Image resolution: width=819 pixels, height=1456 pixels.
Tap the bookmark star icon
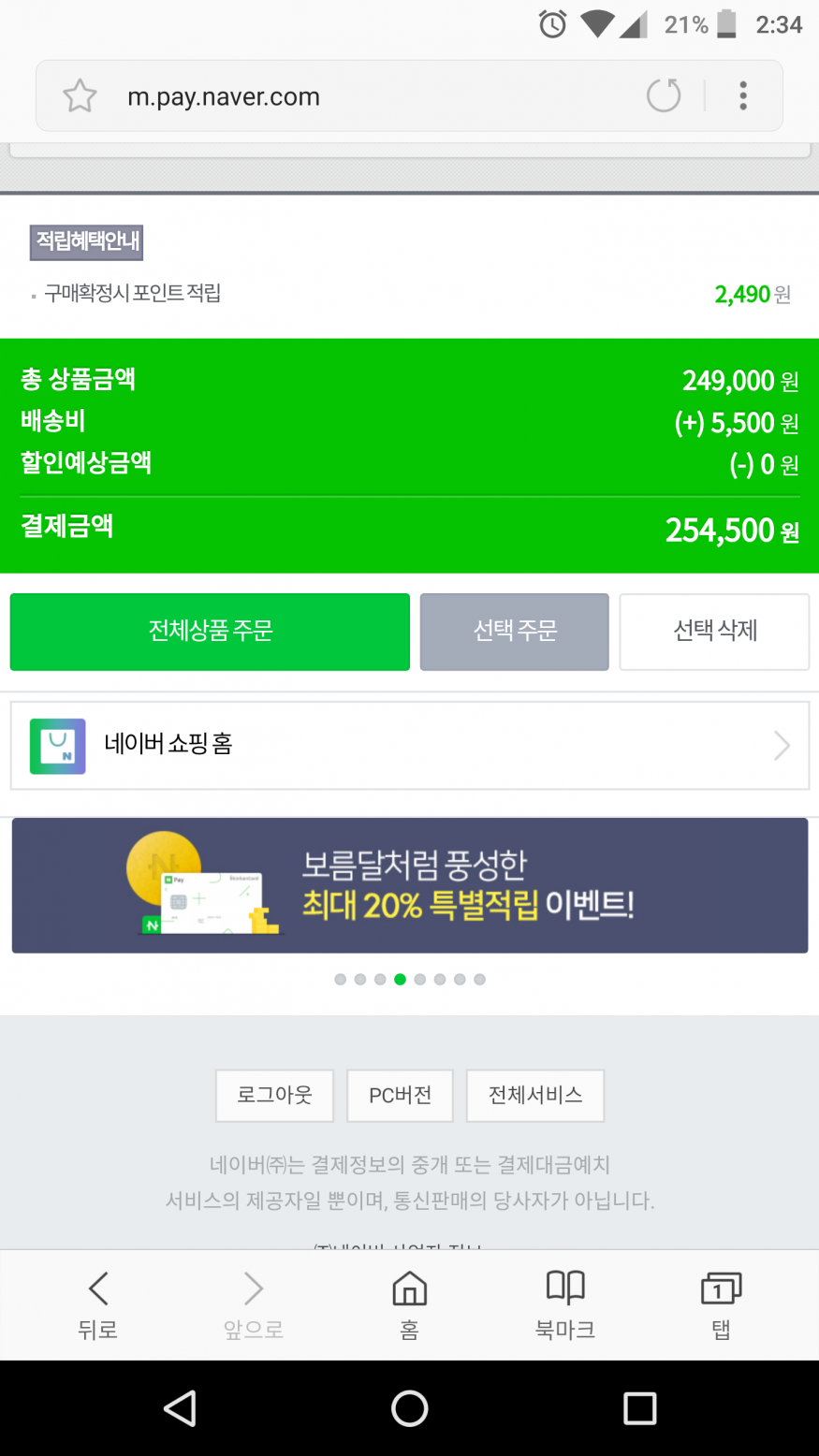(80, 96)
